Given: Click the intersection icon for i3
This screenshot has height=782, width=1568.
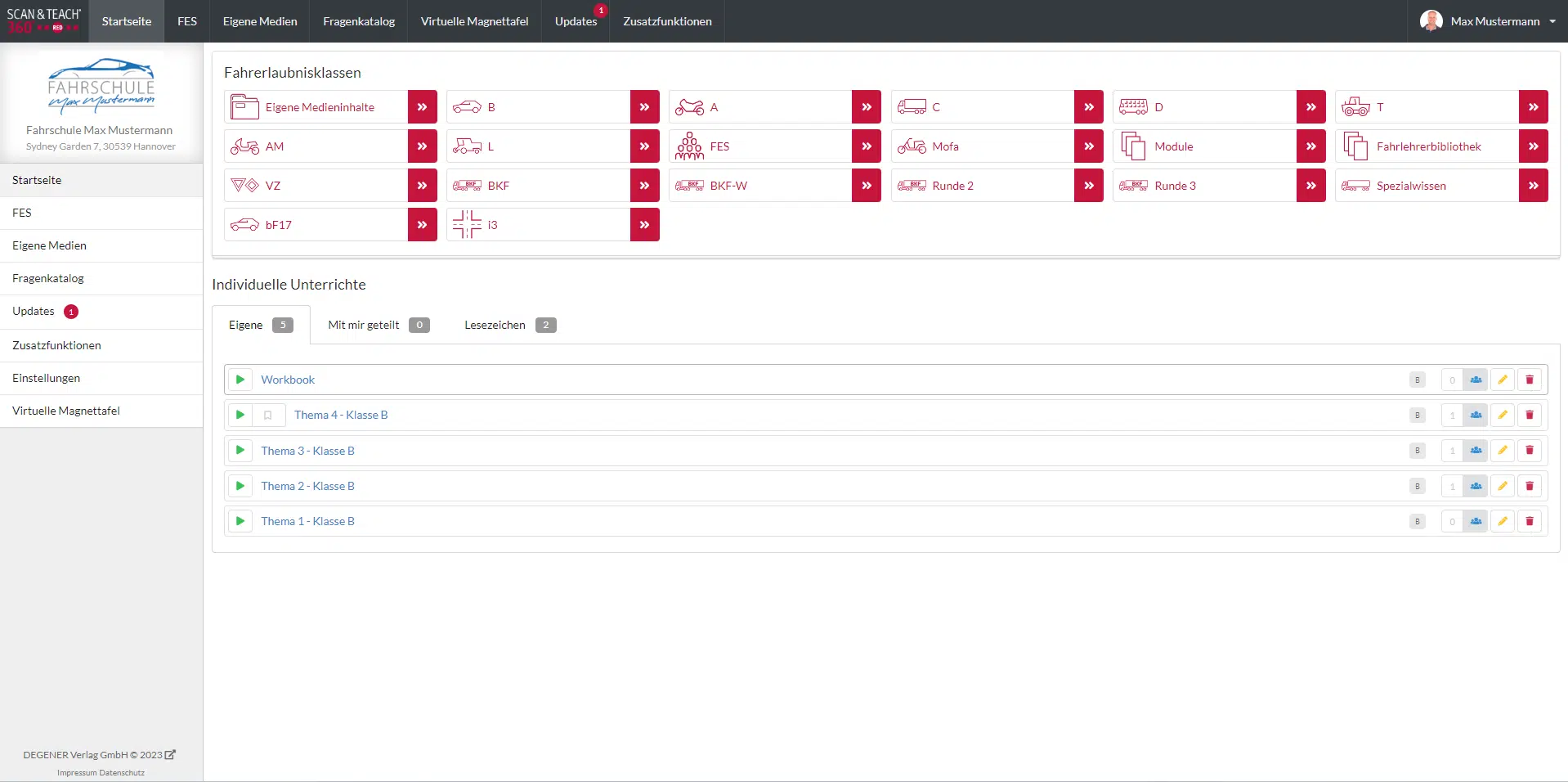Looking at the screenshot, I should tap(467, 225).
